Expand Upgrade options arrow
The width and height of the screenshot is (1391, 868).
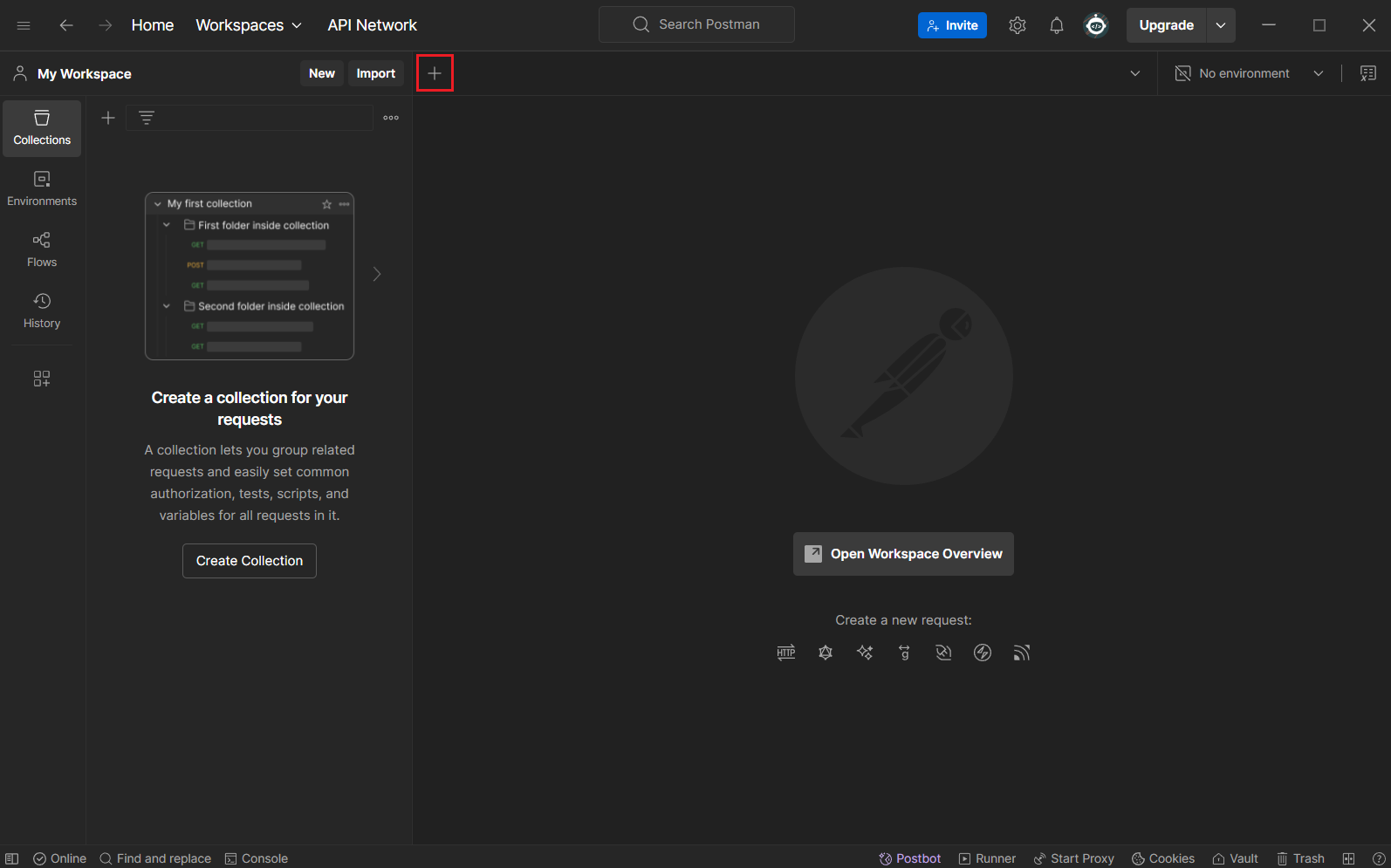pos(1221,25)
